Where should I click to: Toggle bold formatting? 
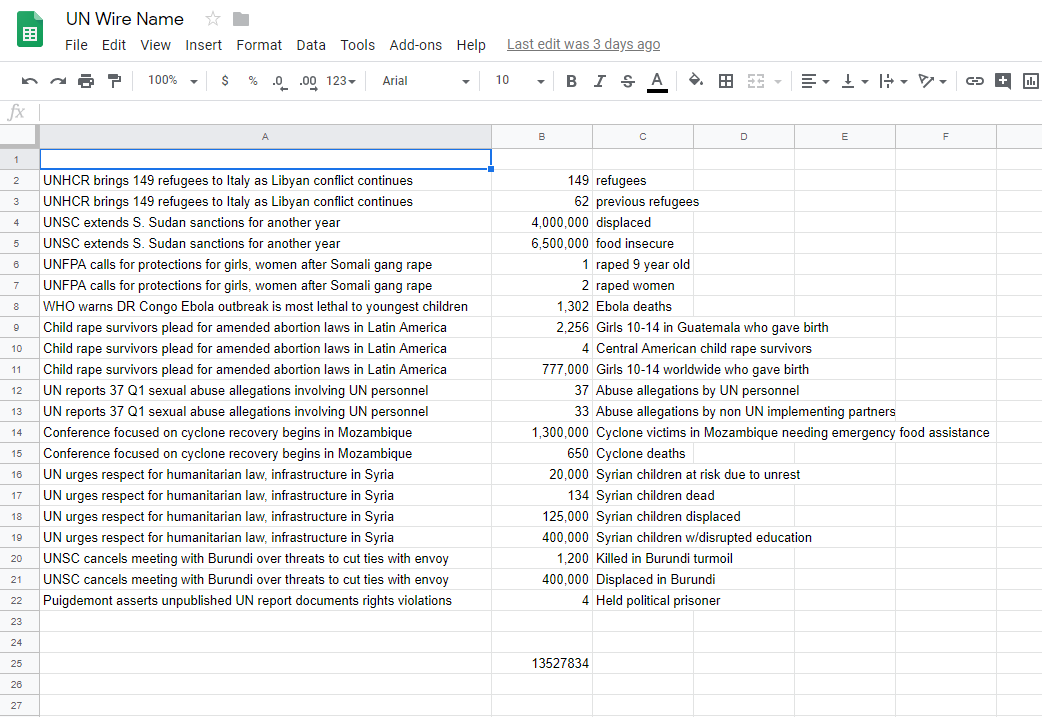point(571,81)
